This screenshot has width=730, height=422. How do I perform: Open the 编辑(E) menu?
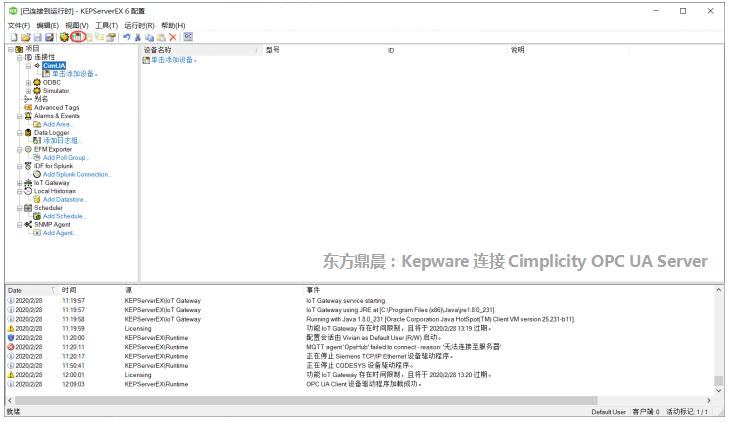pos(47,25)
